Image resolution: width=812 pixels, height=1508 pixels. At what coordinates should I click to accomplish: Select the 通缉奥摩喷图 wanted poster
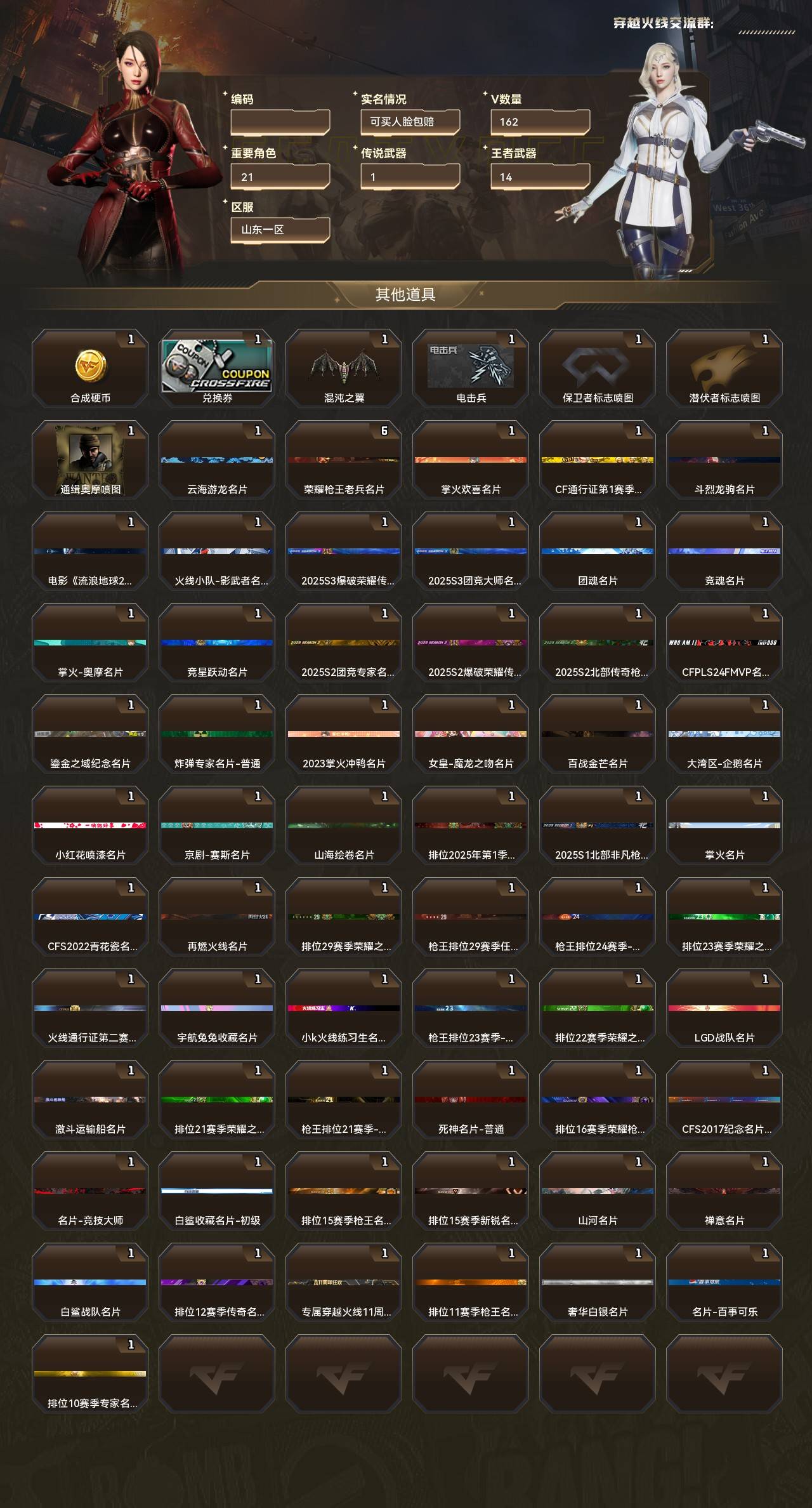coord(90,460)
